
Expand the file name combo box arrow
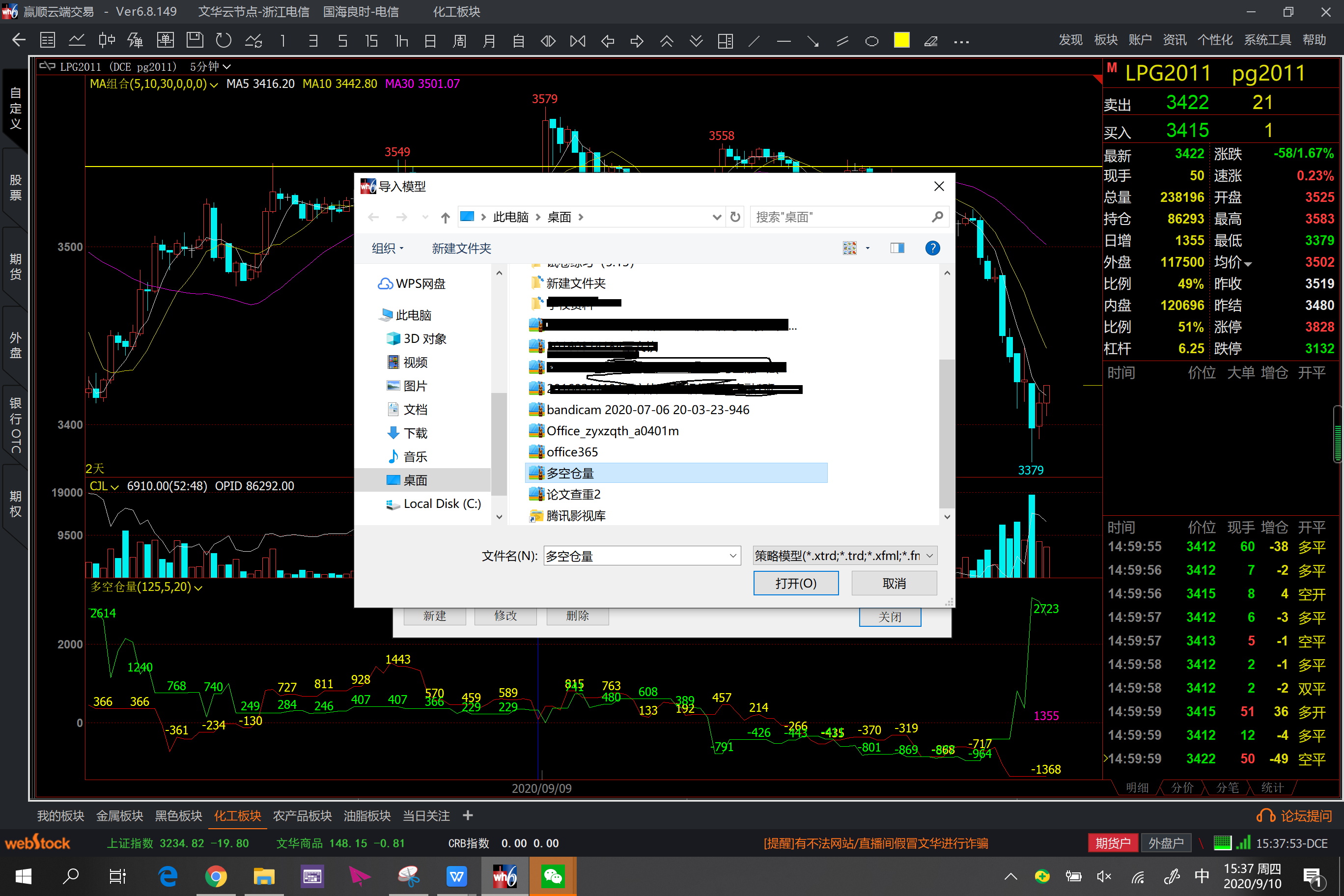coord(732,556)
